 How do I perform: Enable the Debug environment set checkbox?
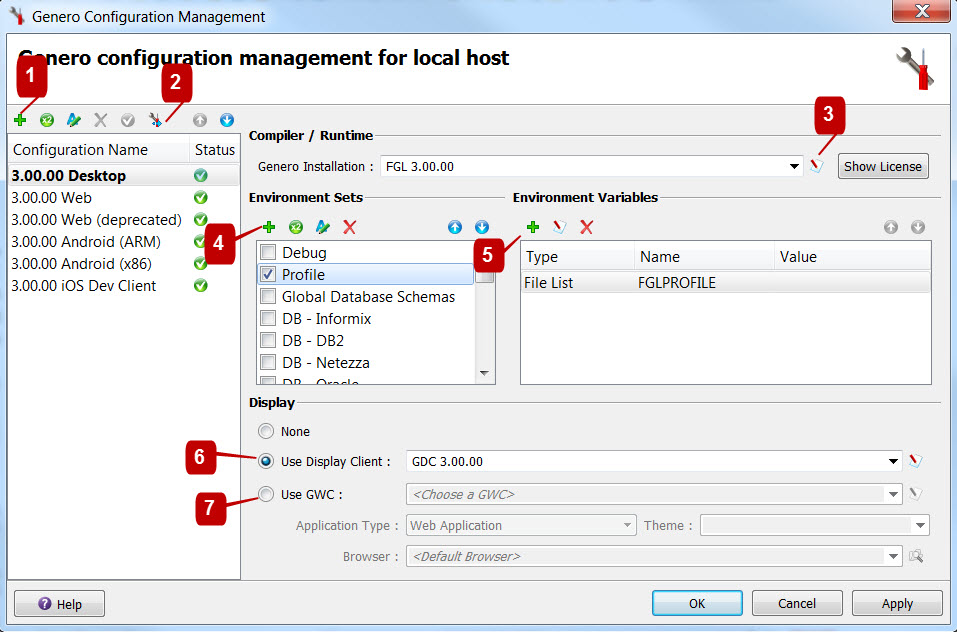click(269, 253)
